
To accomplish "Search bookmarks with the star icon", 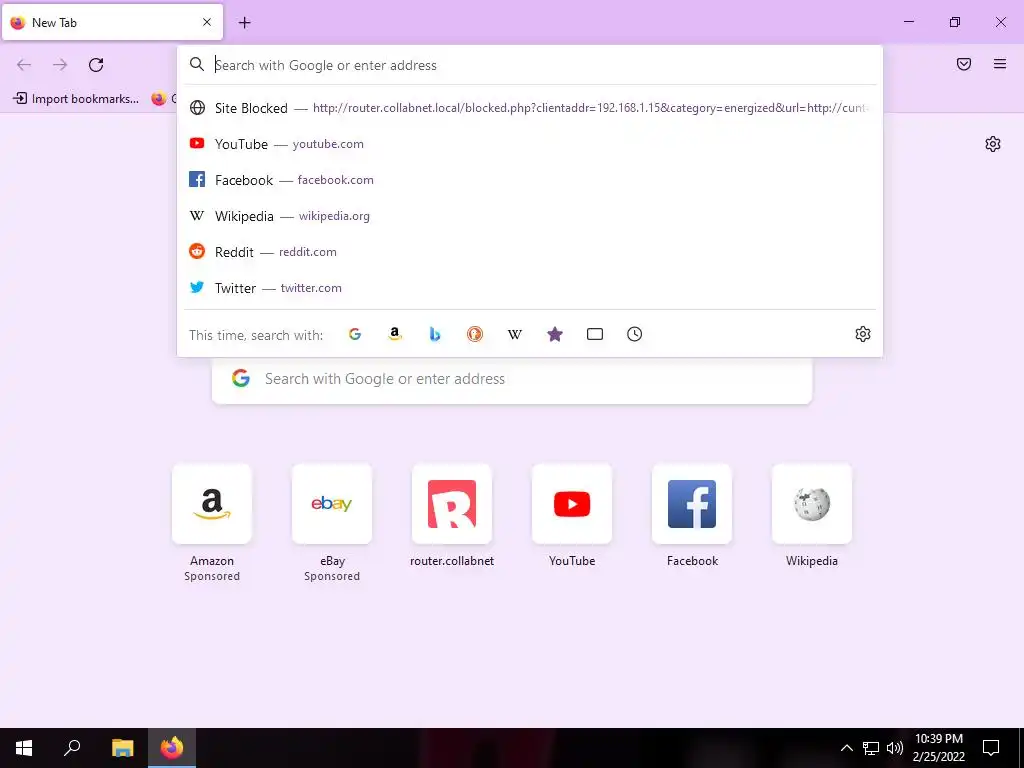I will click(554, 334).
